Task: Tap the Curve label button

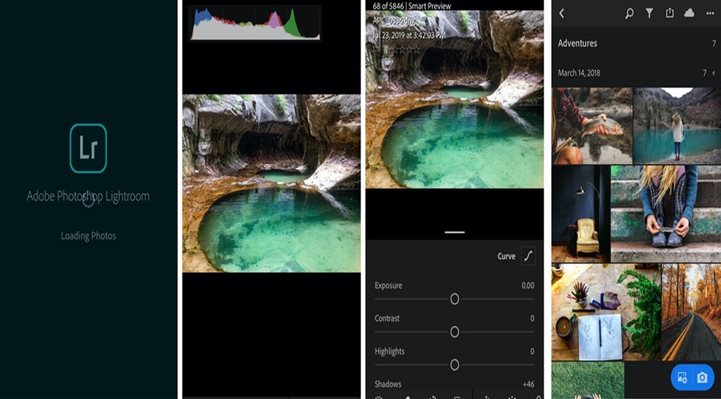Action: click(506, 256)
